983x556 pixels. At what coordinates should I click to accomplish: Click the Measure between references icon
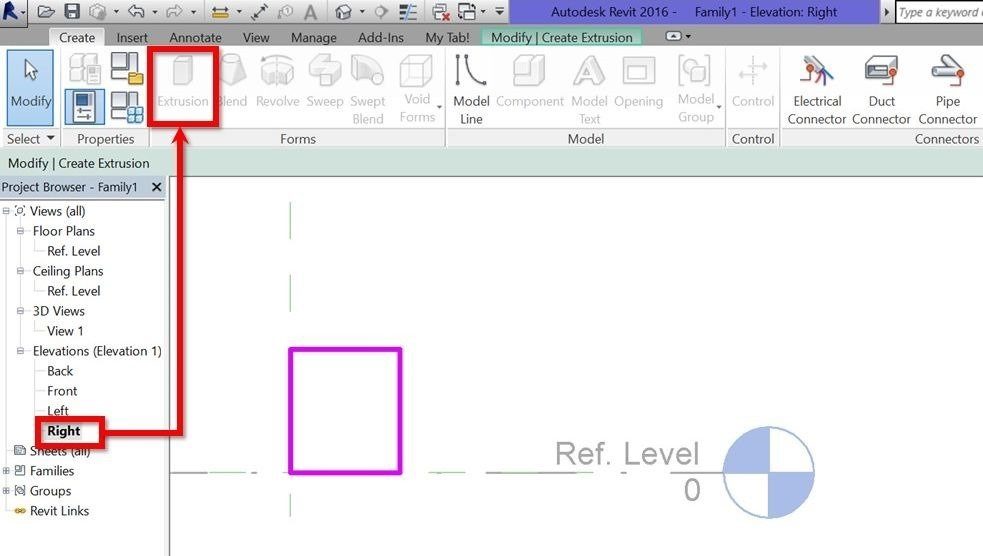(220, 12)
